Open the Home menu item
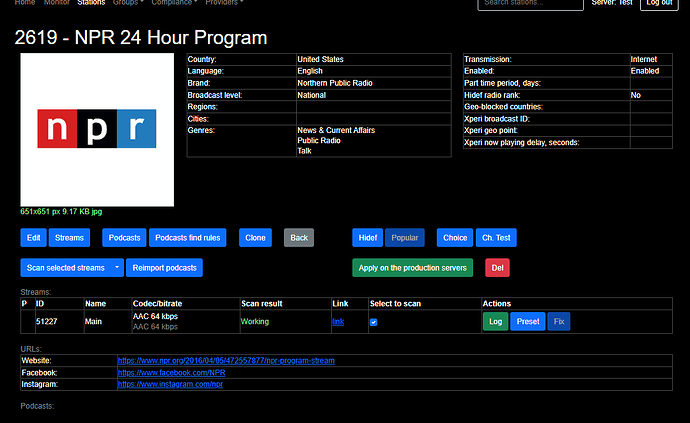Viewport: 690px width, 423px height. [x=25, y=3]
